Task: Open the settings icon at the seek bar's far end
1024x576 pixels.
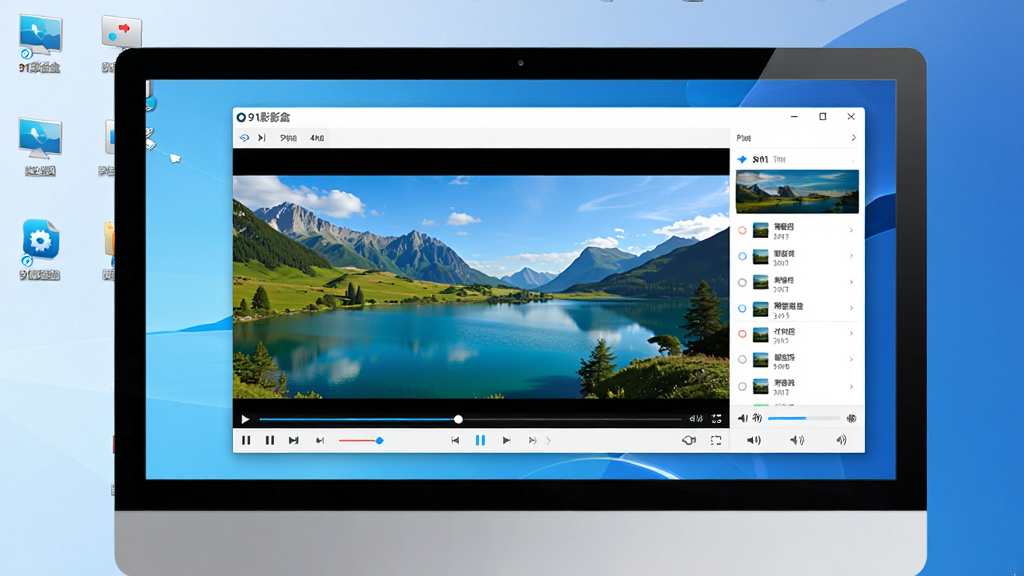Action: tap(716, 419)
